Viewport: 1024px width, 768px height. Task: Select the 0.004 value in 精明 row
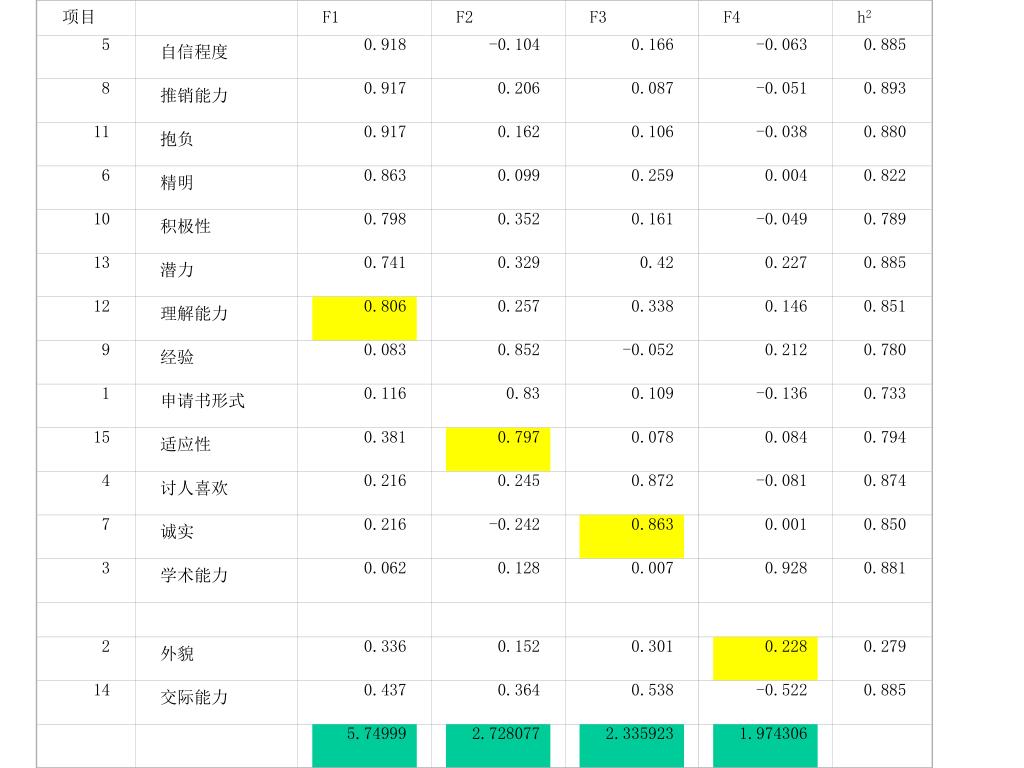click(x=786, y=176)
